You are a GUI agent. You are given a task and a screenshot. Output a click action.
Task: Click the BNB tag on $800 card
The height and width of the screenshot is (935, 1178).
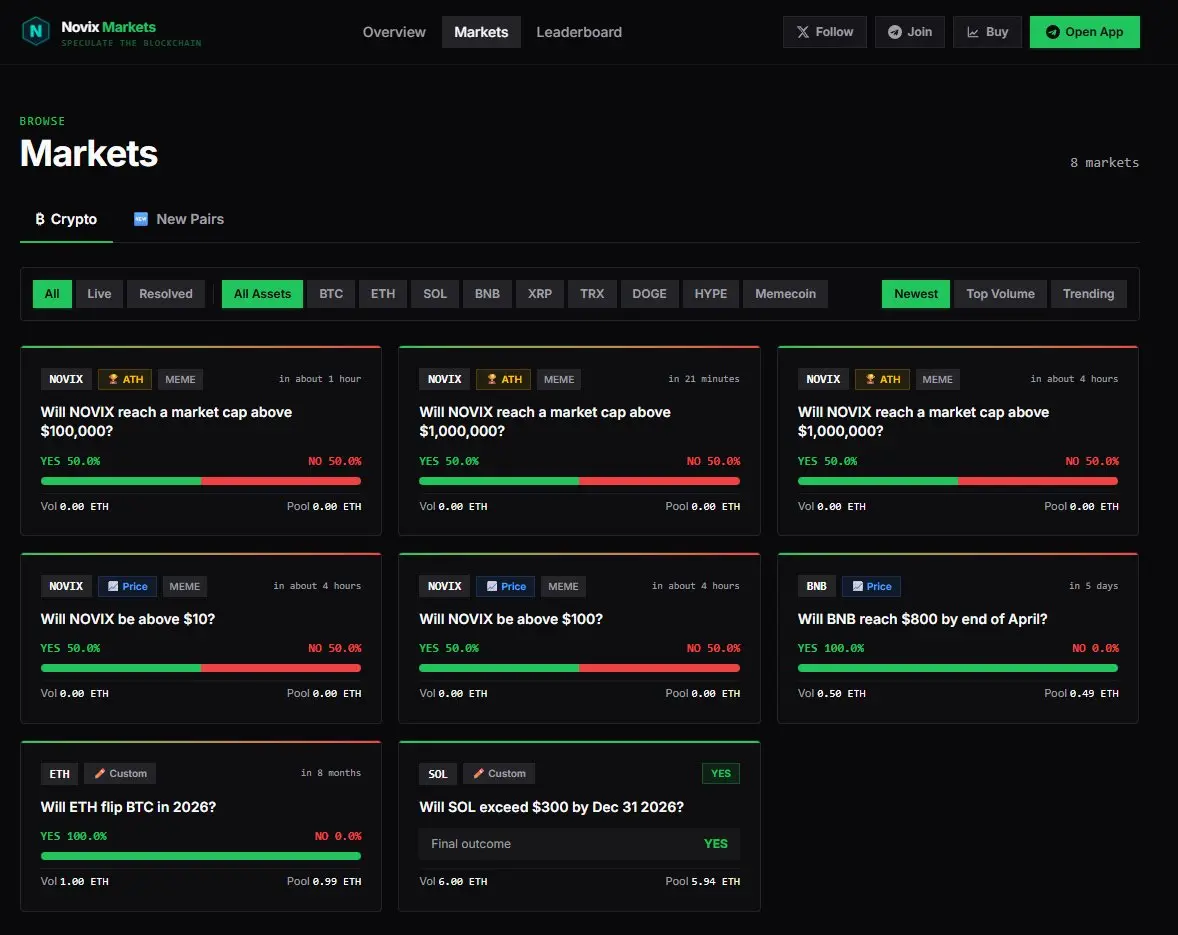click(817, 586)
